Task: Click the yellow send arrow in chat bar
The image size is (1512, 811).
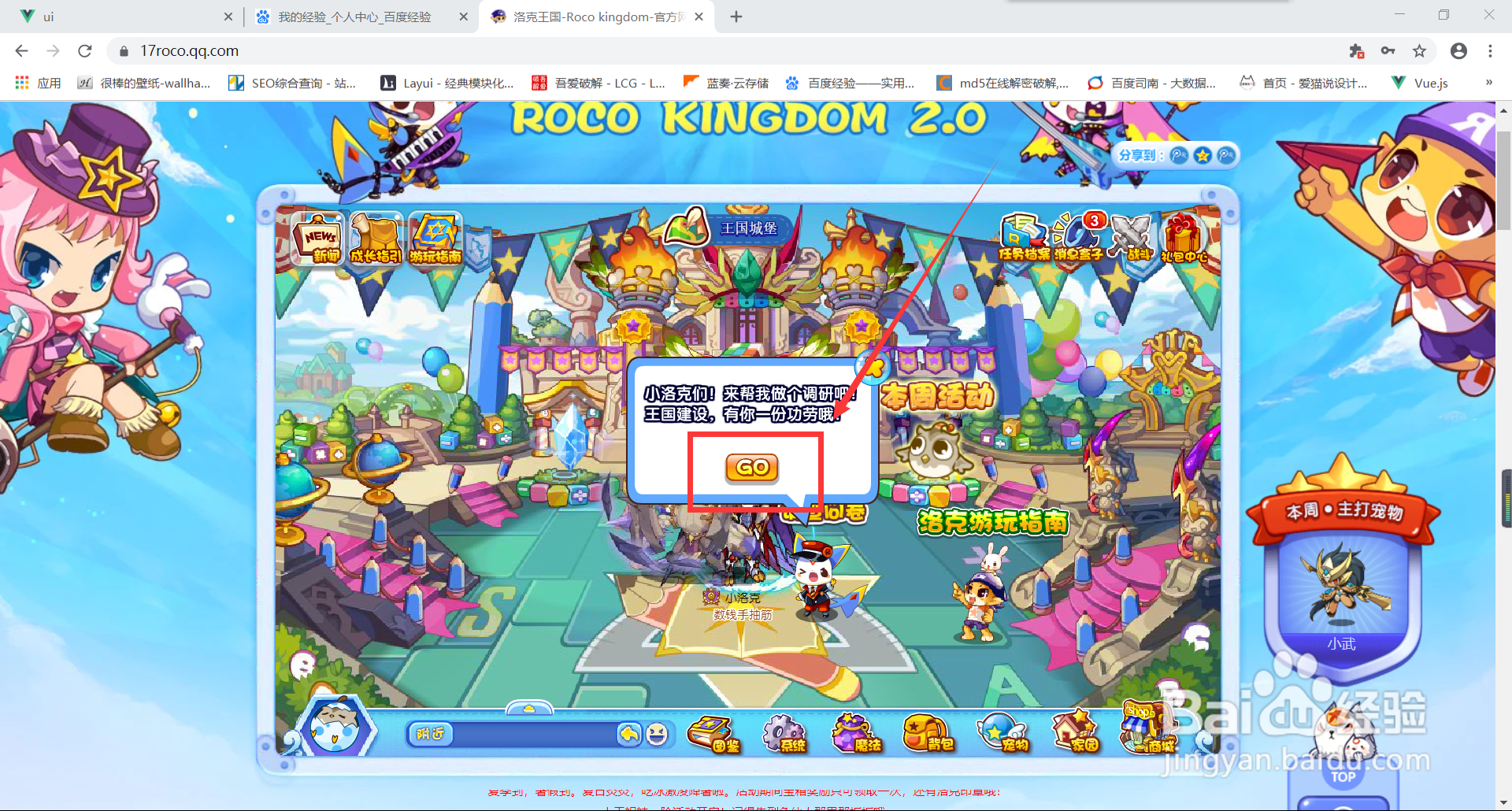Action: (x=628, y=735)
